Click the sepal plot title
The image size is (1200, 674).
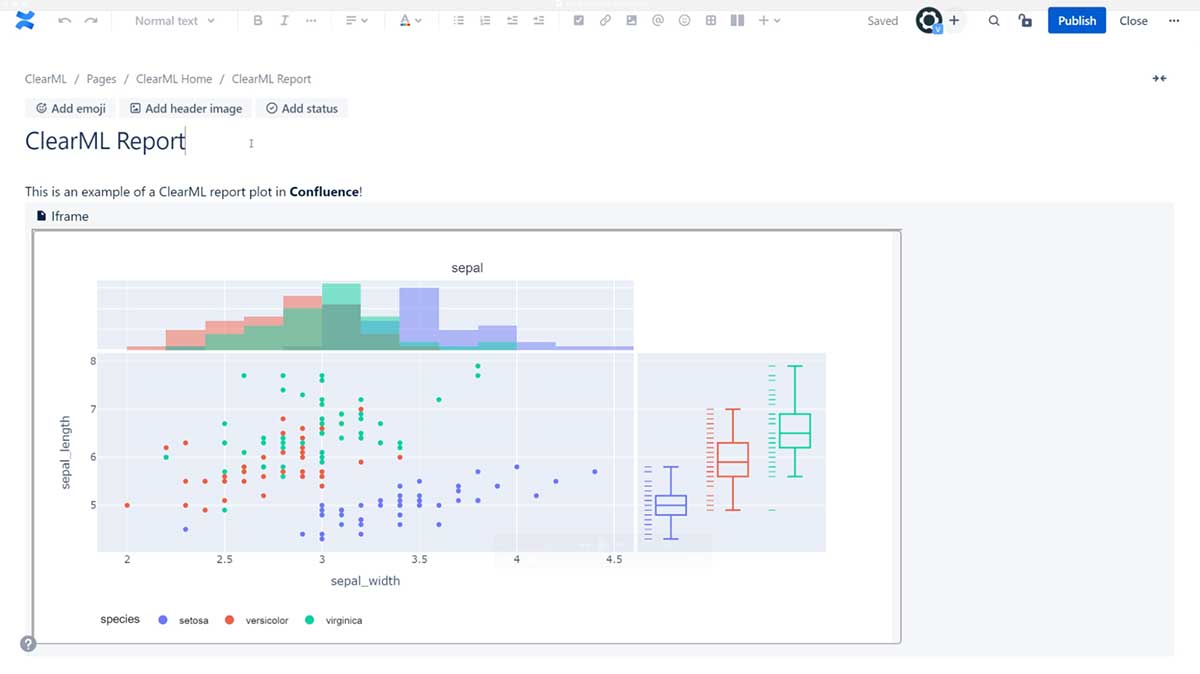click(467, 268)
